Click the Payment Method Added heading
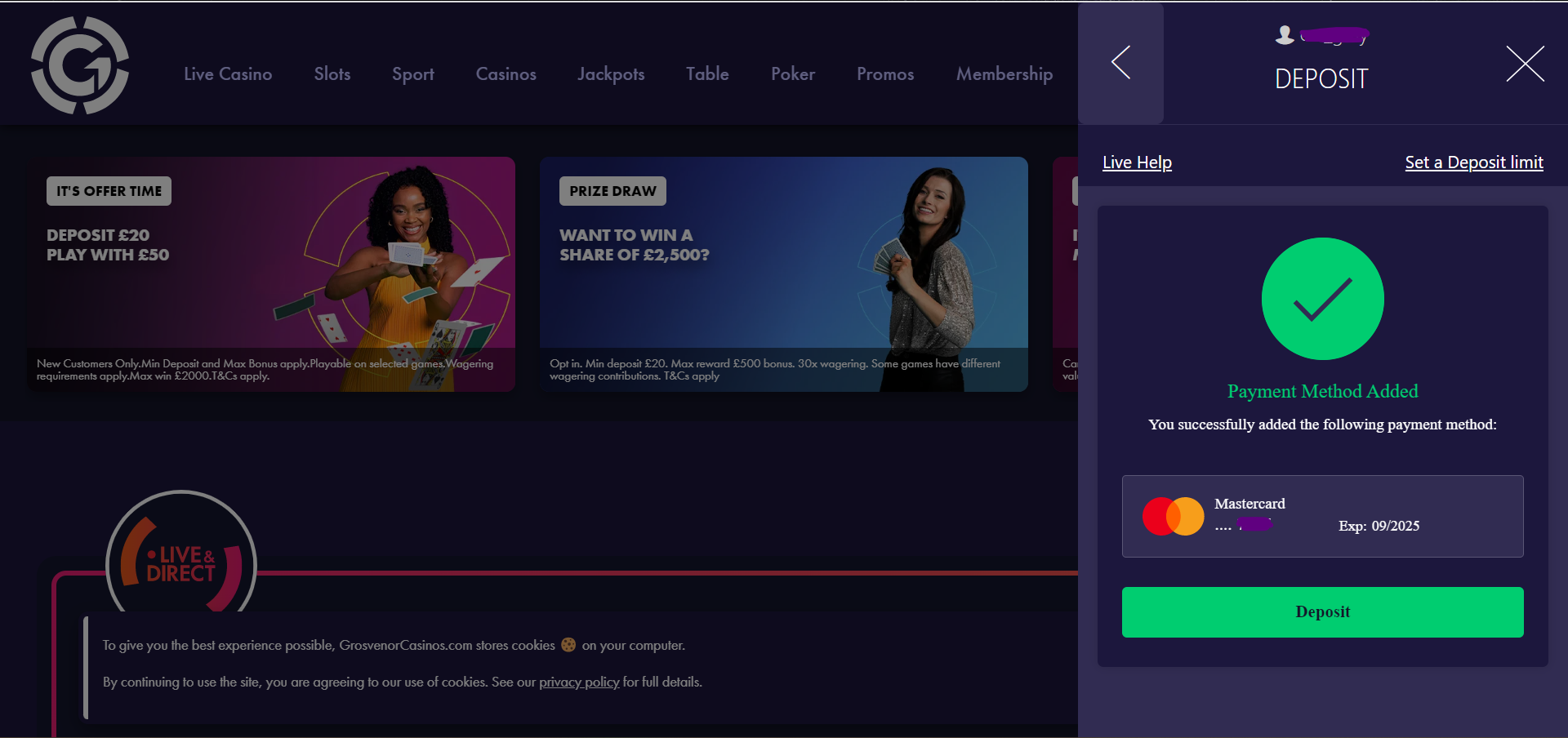The height and width of the screenshot is (738, 1568). pyautogui.click(x=1322, y=391)
